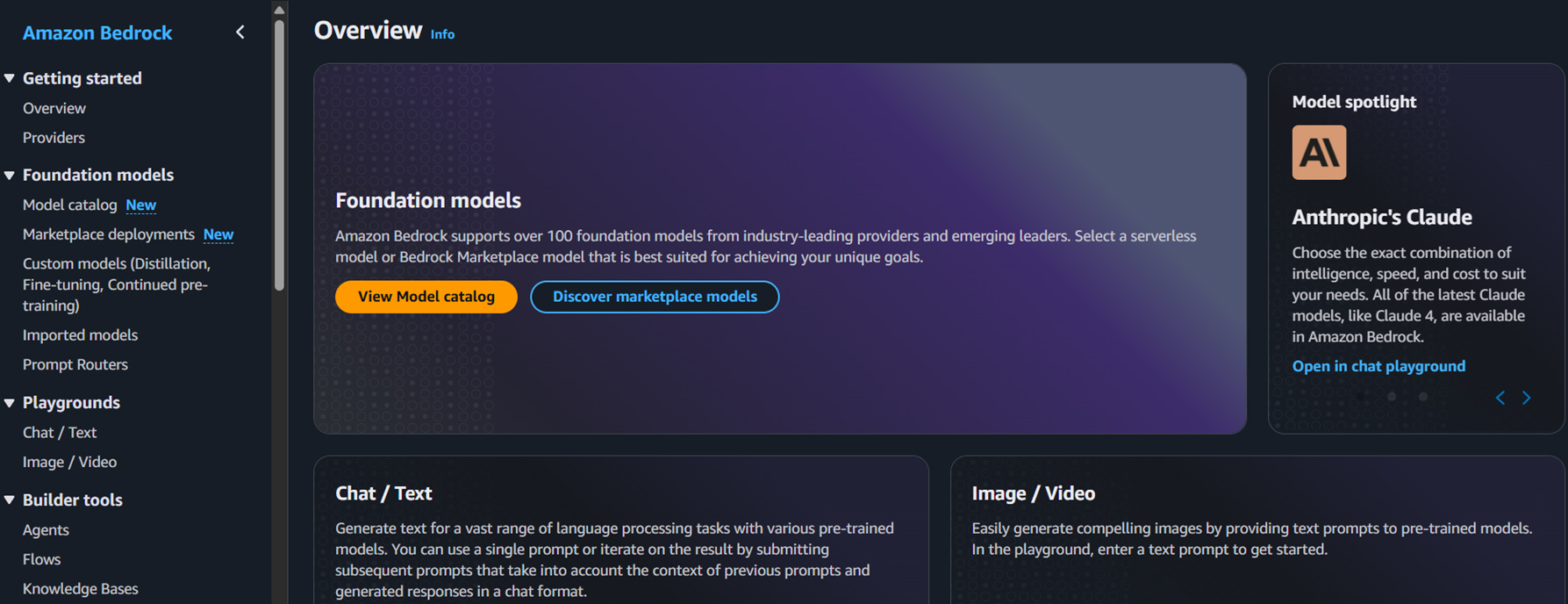Image resolution: width=1568 pixels, height=604 pixels.
Task: Open Model catalog in sidebar
Action: [69, 205]
